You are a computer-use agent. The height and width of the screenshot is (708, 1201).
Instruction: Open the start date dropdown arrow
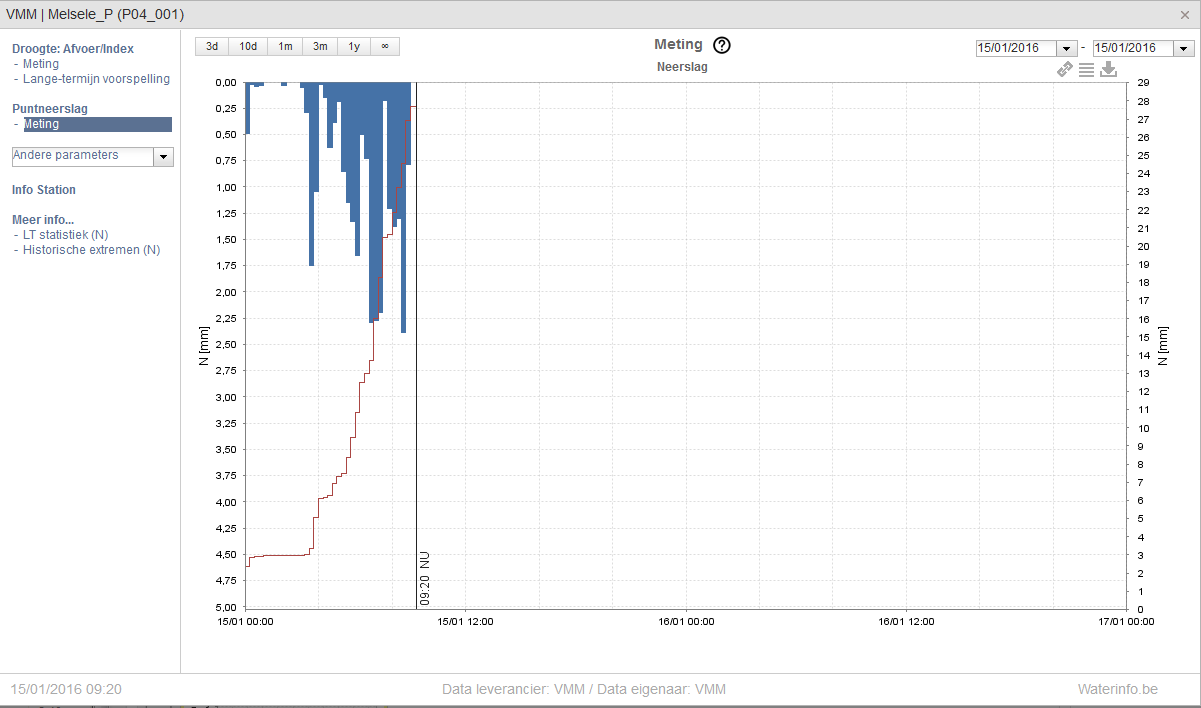(x=1067, y=48)
